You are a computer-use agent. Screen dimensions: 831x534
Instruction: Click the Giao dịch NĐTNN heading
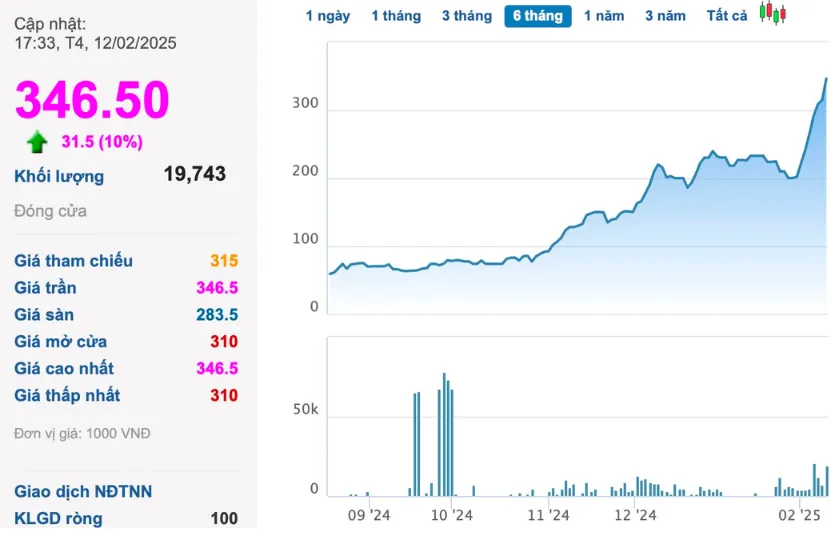pos(83,492)
